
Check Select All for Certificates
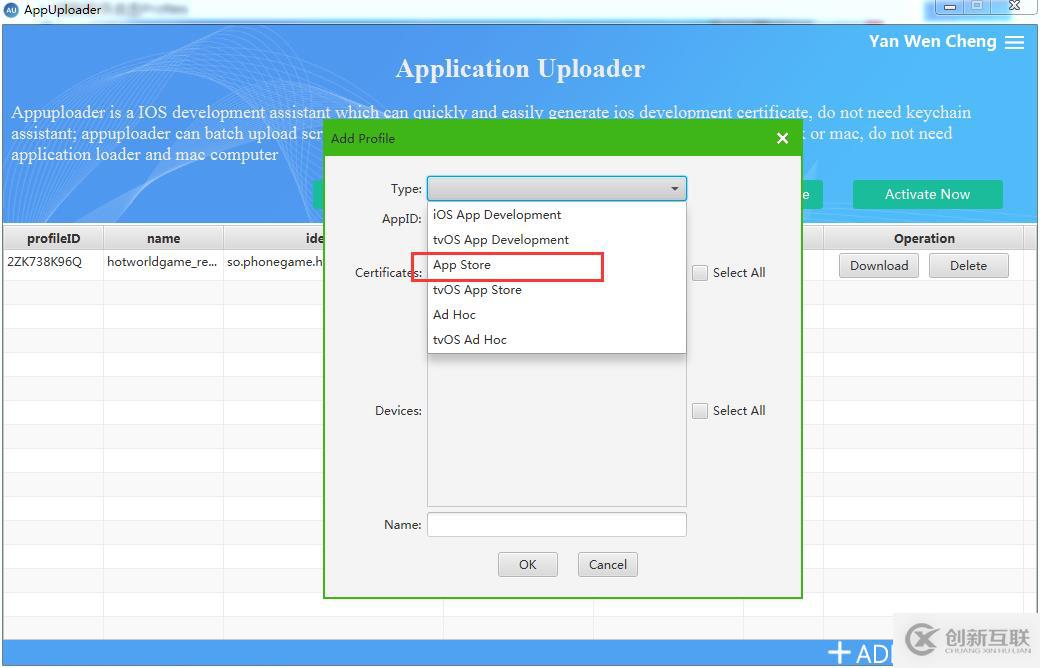tap(700, 273)
